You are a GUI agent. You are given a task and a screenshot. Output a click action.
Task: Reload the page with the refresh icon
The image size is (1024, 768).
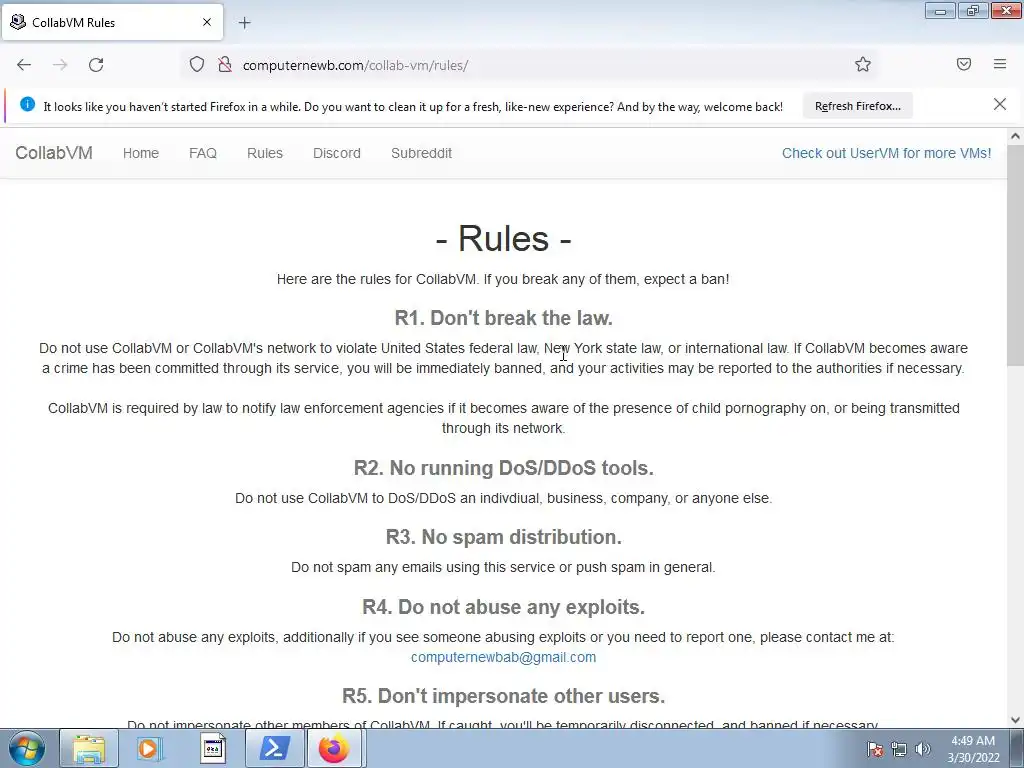[96, 65]
